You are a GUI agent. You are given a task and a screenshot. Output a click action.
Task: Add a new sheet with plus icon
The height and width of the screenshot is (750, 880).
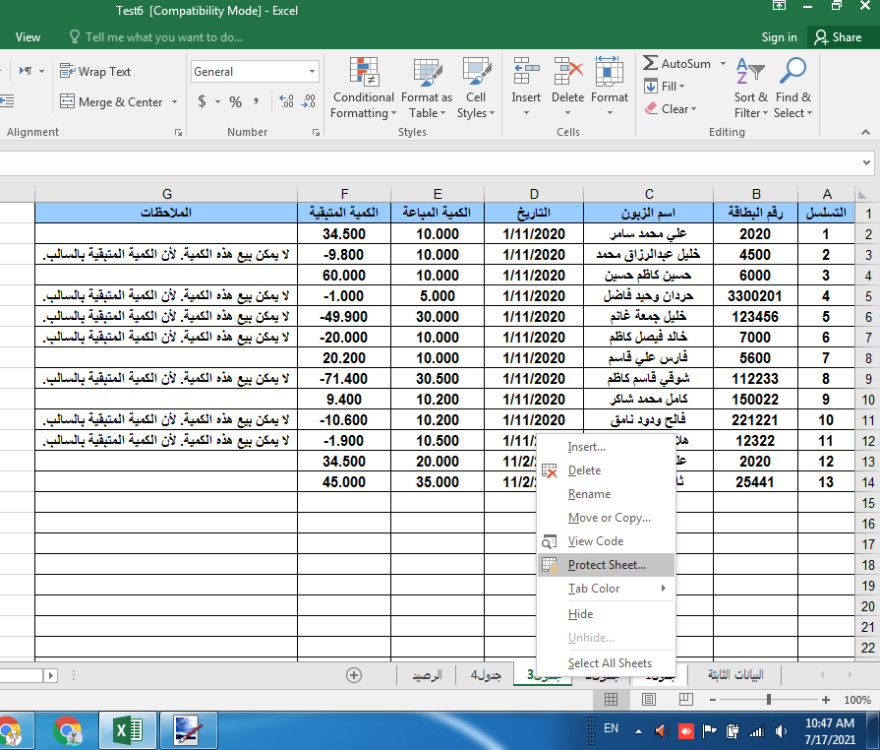coord(353,675)
